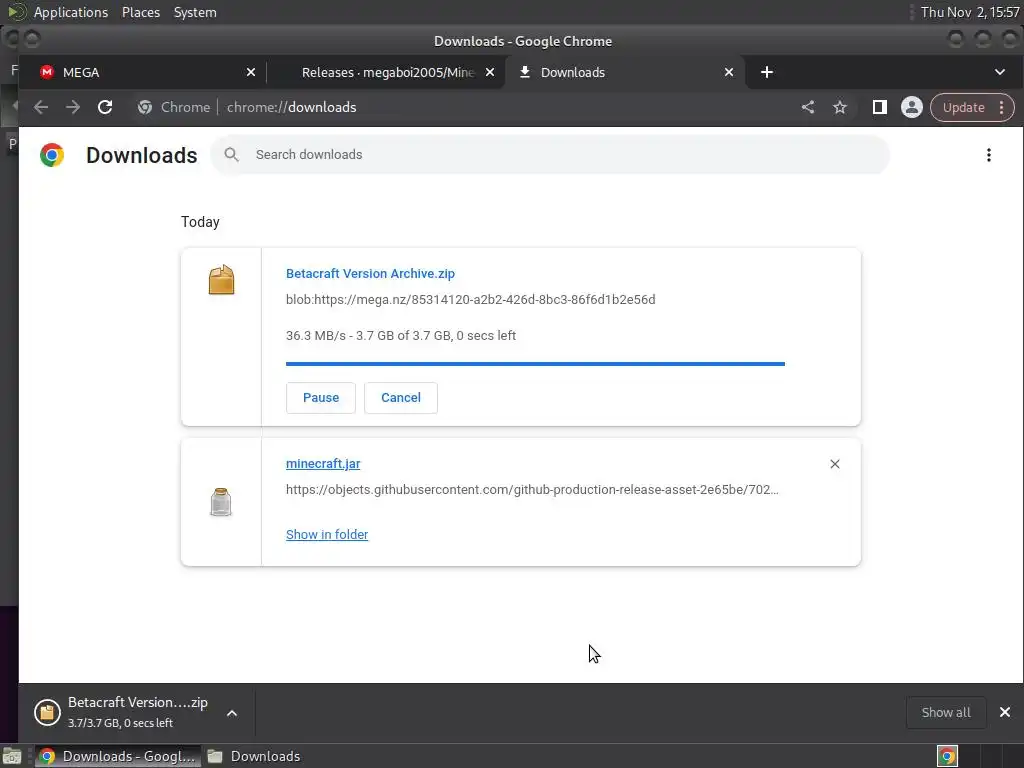Switch to the Downloads folder taskbar window

coord(254,756)
